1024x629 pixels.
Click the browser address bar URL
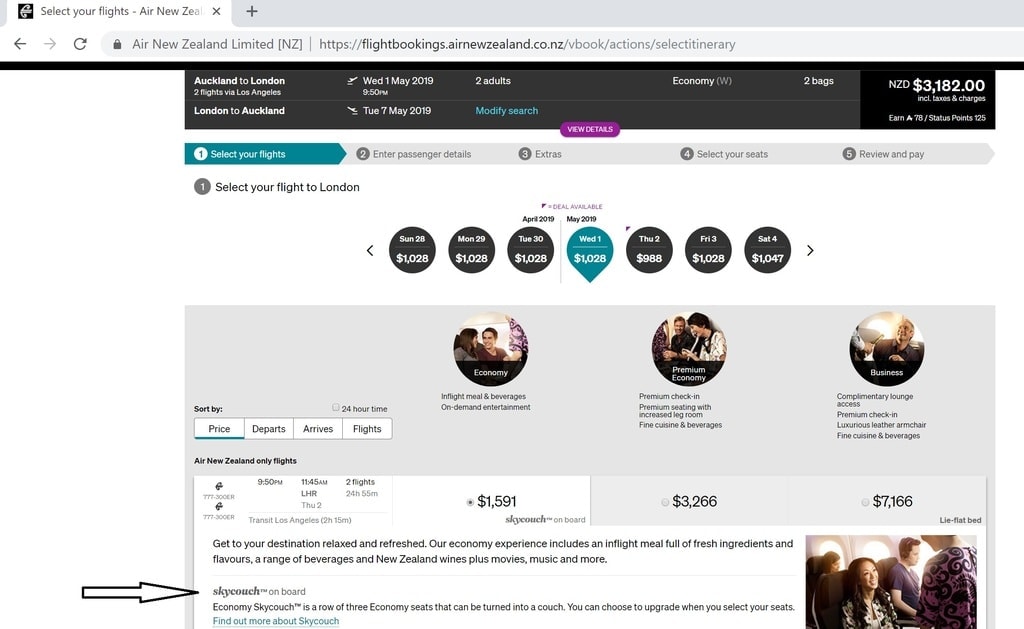527,44
